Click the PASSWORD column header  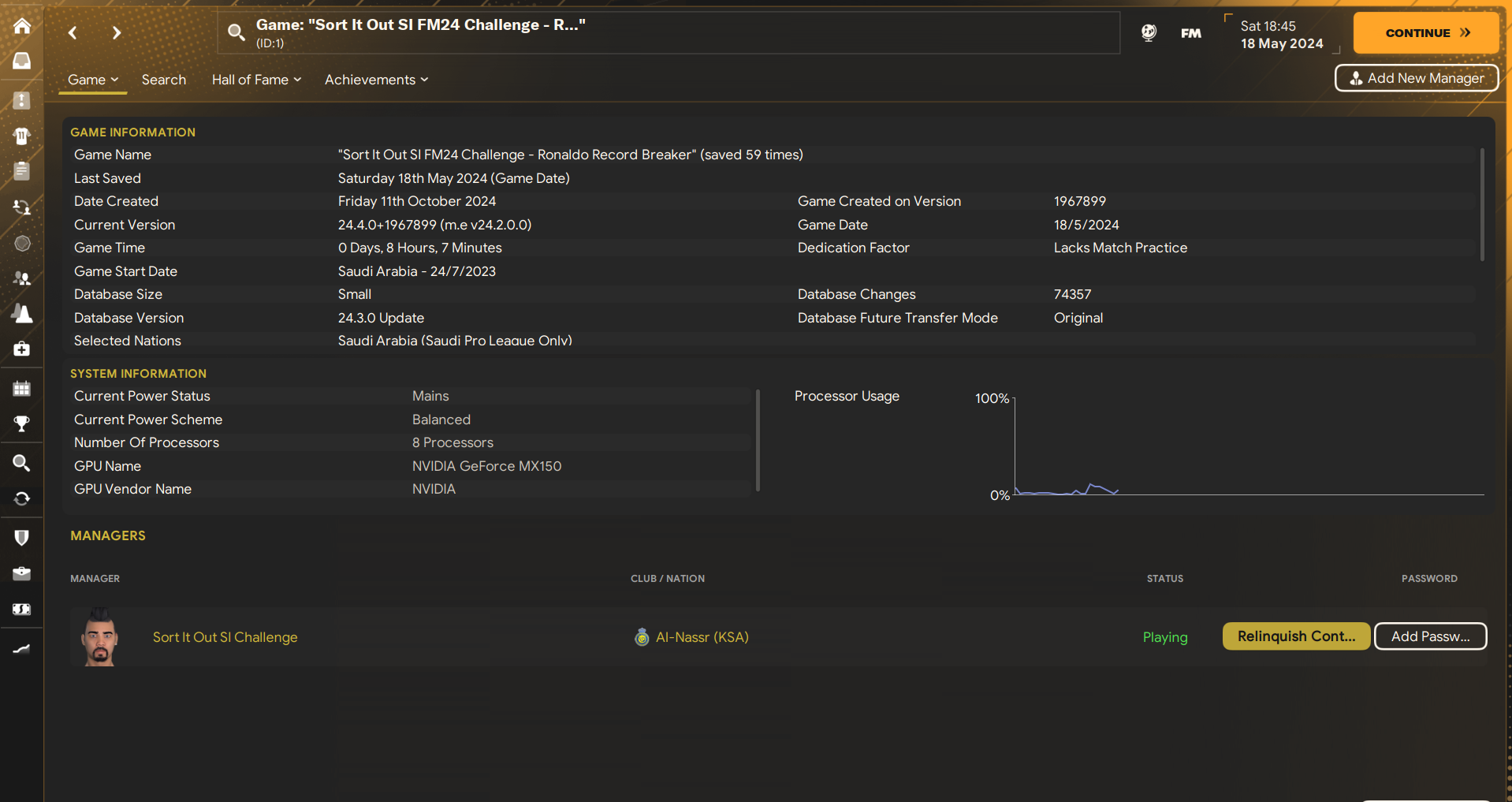(x=1429, y=578)
